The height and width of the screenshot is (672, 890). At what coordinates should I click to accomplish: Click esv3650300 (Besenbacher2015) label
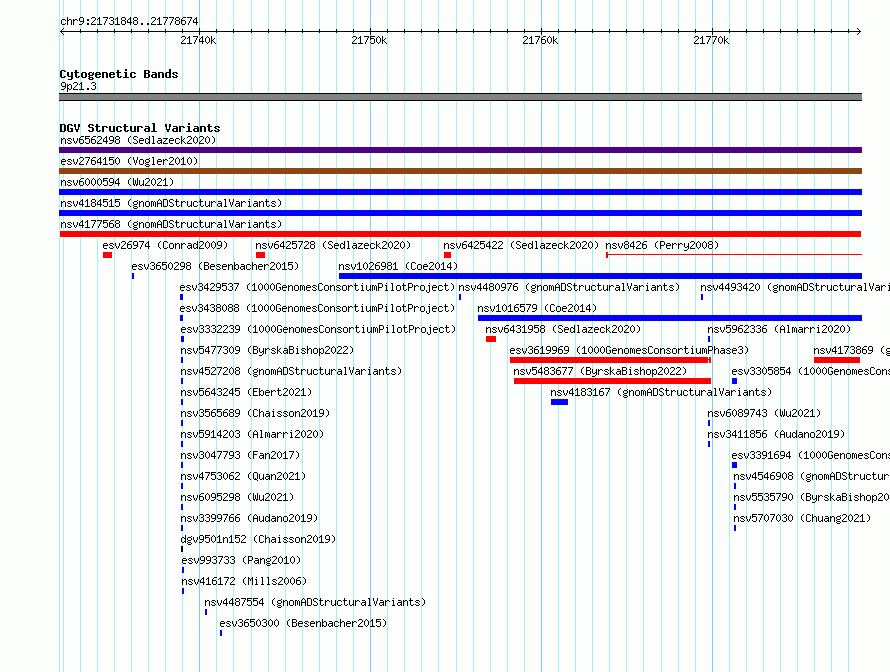[303, 623]
